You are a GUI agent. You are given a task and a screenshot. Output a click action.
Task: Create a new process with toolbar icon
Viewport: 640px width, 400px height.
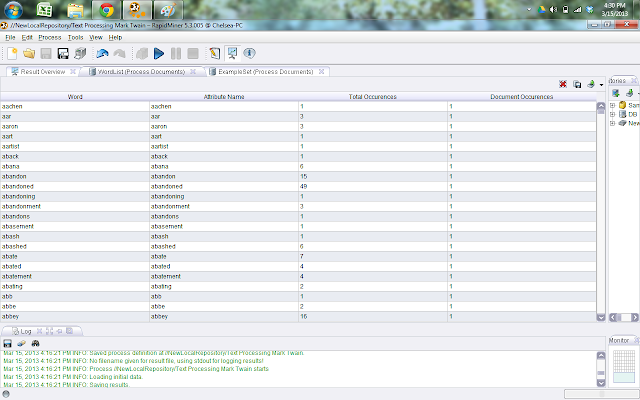tap(12, 53)
